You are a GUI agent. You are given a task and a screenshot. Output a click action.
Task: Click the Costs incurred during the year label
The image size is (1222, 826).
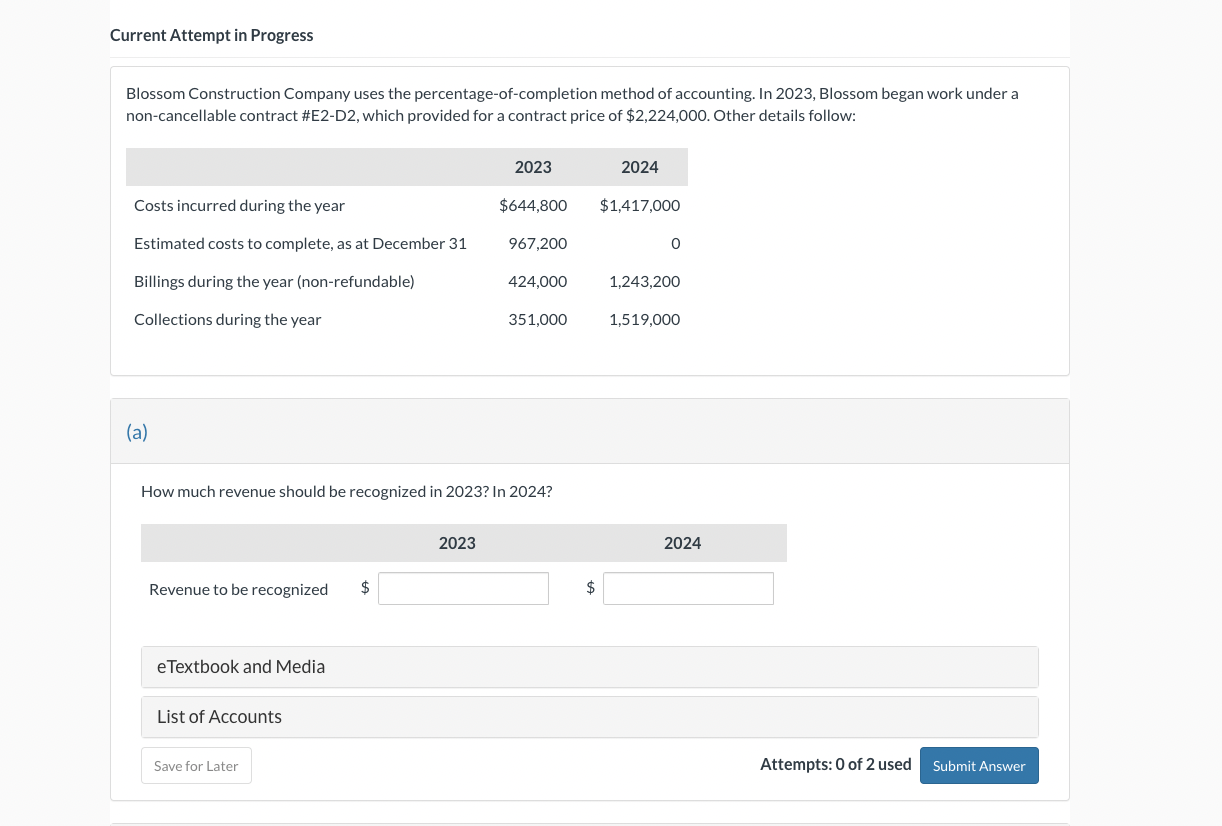[x=239, y=206]
